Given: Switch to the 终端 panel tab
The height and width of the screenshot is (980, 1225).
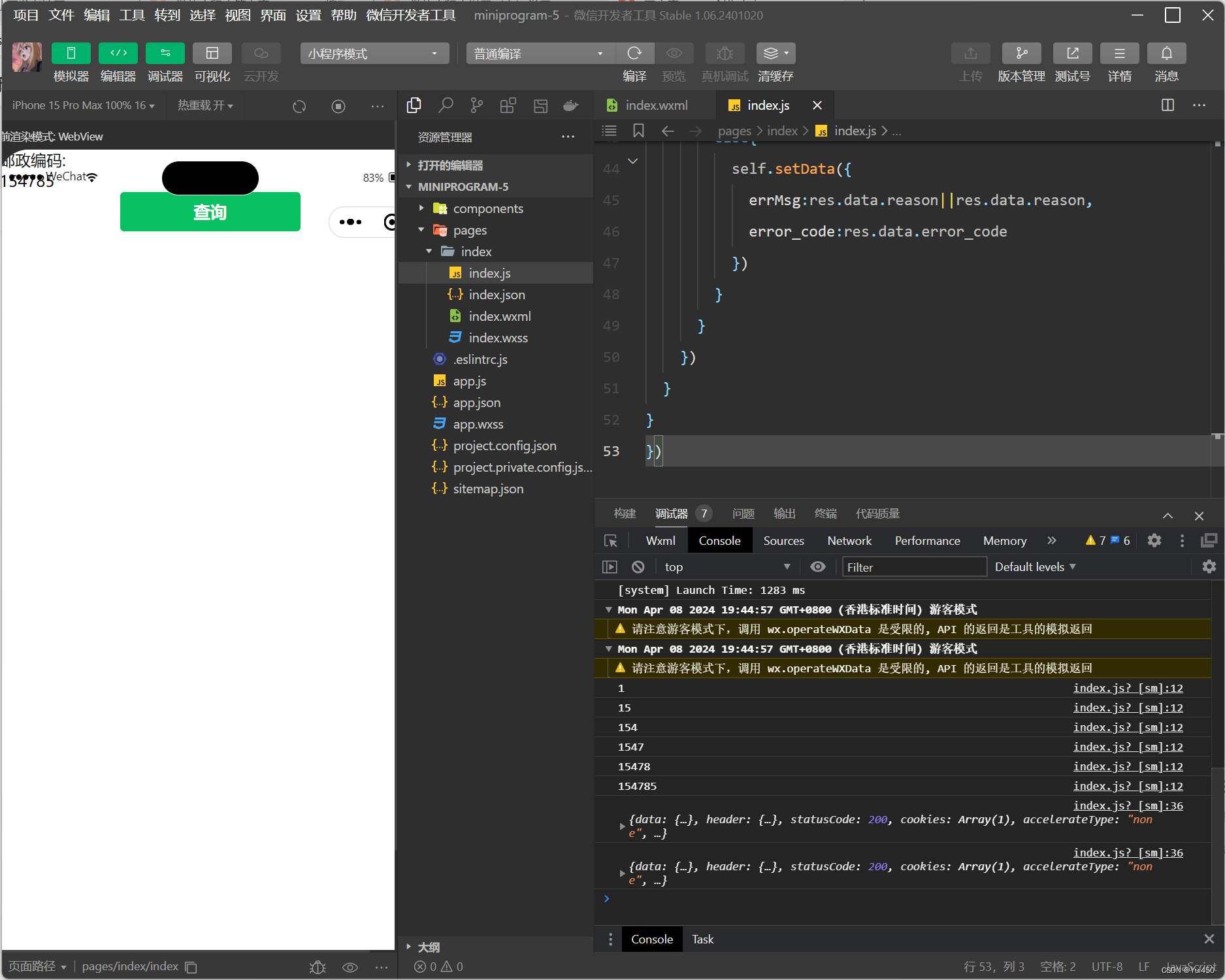Looking at the screenshot, I should pyautogui.click(x=826, y=514).
